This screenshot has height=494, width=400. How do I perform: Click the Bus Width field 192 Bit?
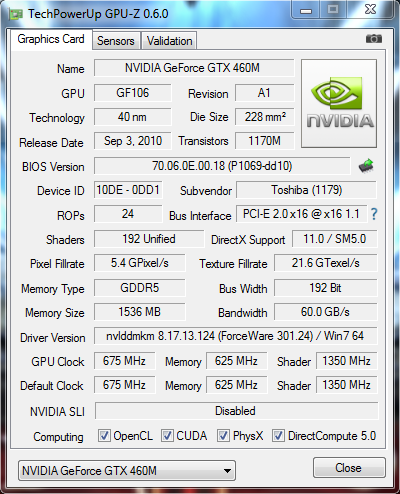pyautogui.click(x=326, y=288)
